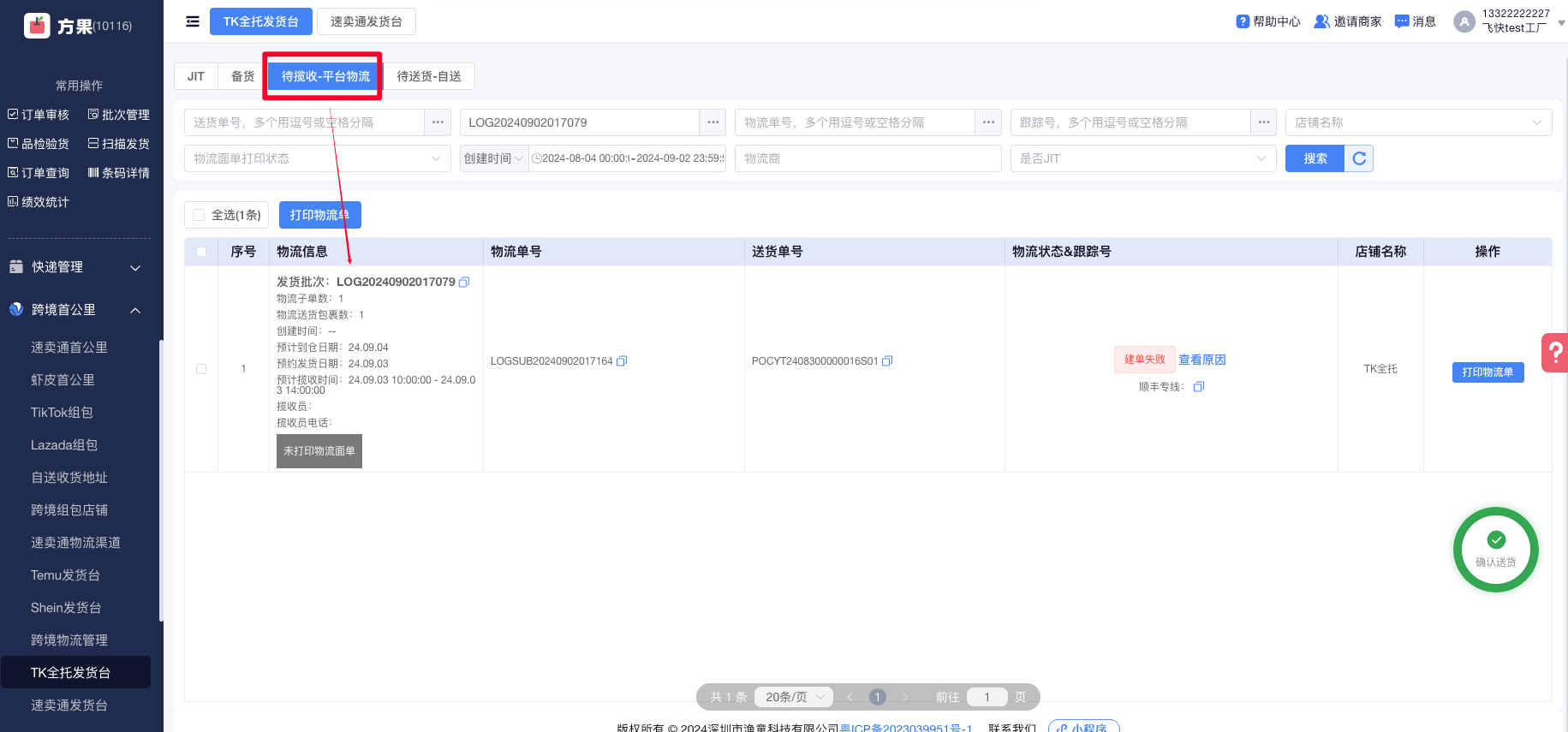1568x732 pixels.
Task: Open the red help question-mark widget
Action: [1555, 352]
